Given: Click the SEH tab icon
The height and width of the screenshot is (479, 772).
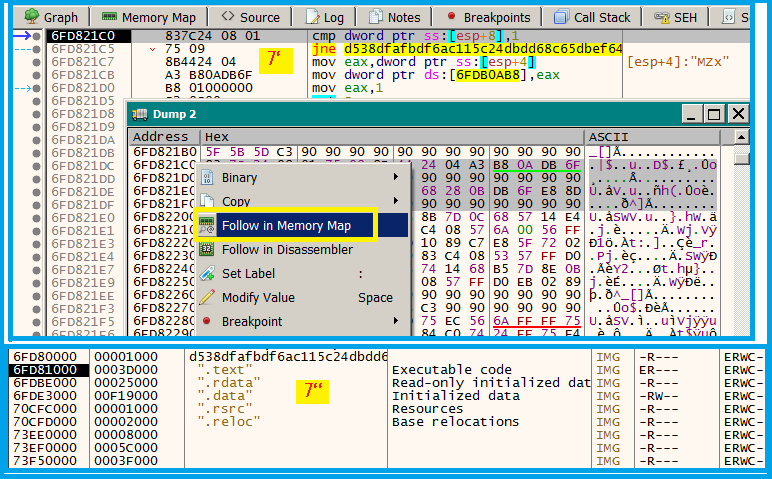Looking at the screenshot, I should click(661, 17).
